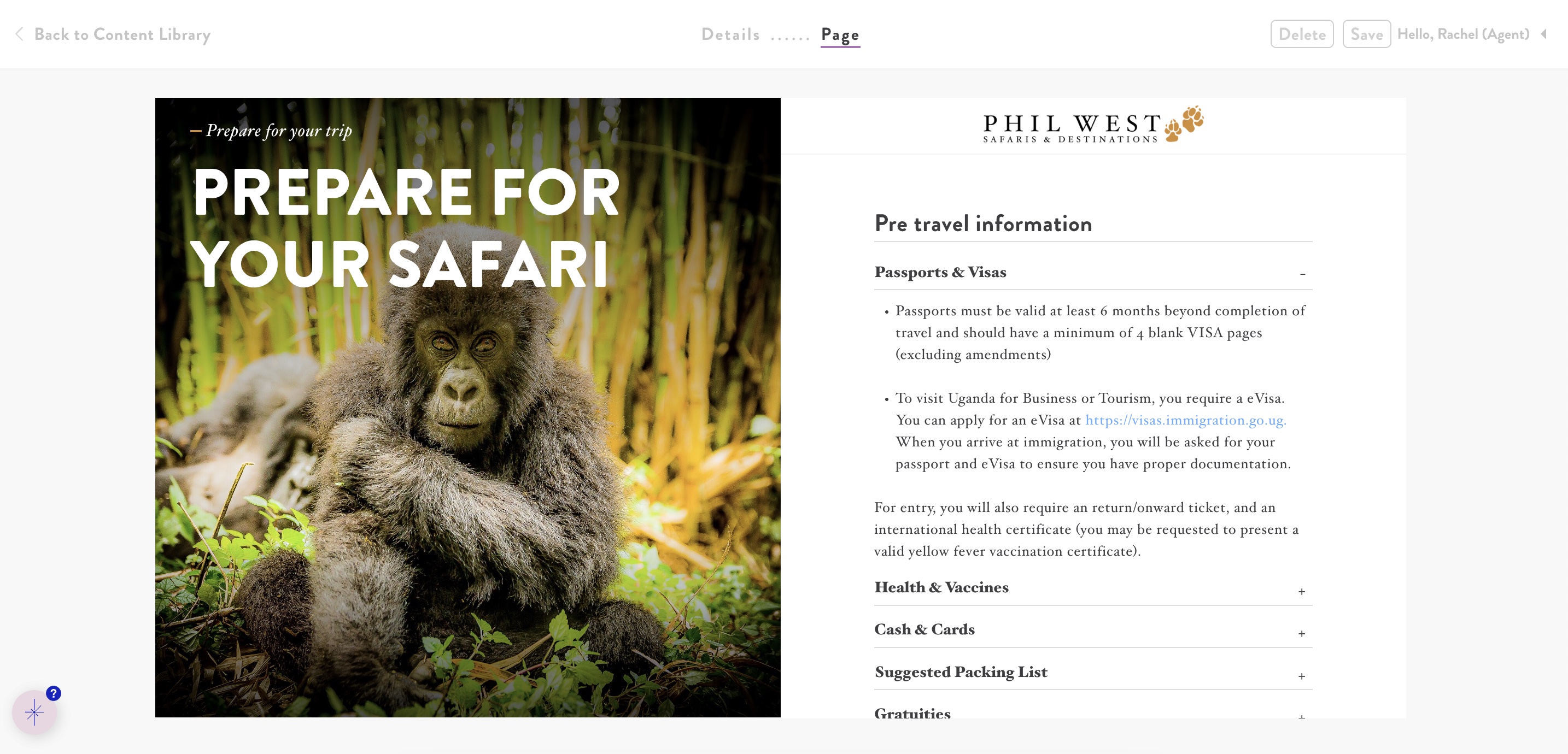Click the plus icon on Health & Vaccines
The width and height of the screenshot is (1568, 754).
click(1301, 591)
